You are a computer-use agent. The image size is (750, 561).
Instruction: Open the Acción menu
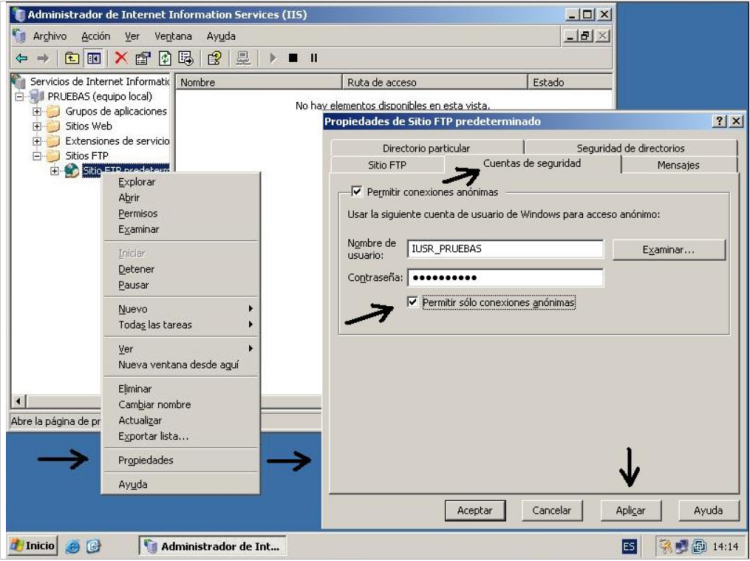96,36
